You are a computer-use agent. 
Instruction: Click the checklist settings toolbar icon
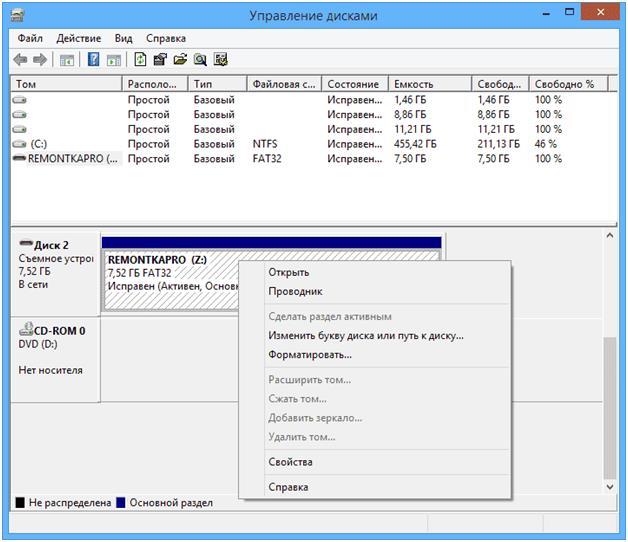click(221, 60)
